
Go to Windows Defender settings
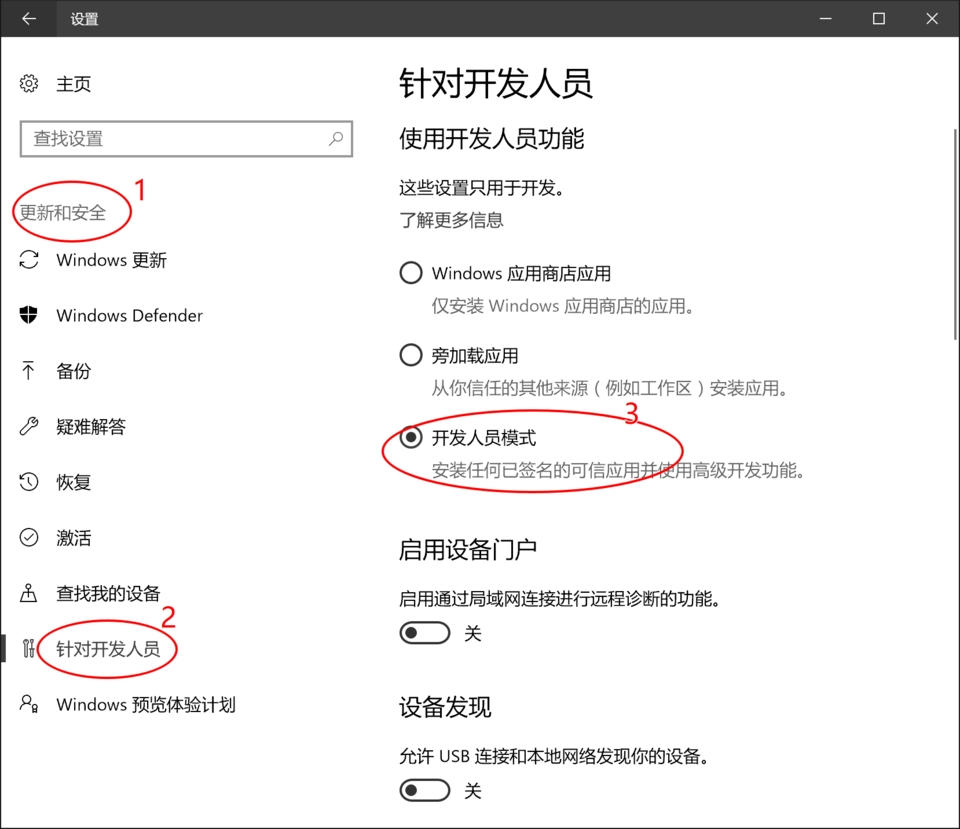click(129, 315)
